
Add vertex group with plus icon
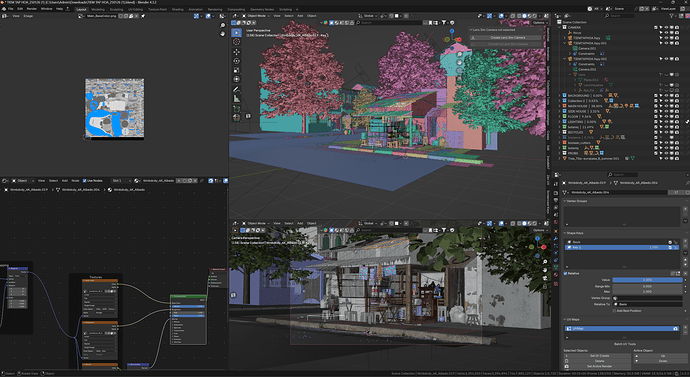(x=685, y=208)
